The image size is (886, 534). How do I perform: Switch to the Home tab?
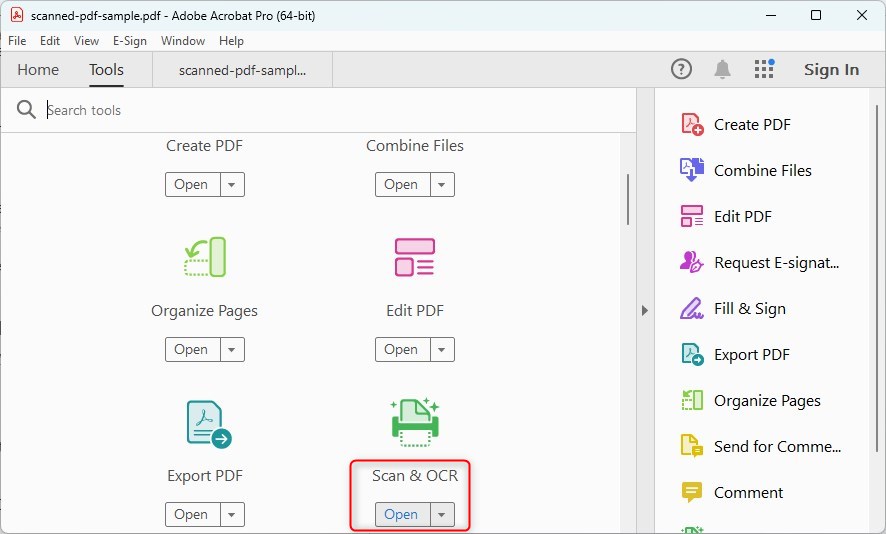point(38,70)
